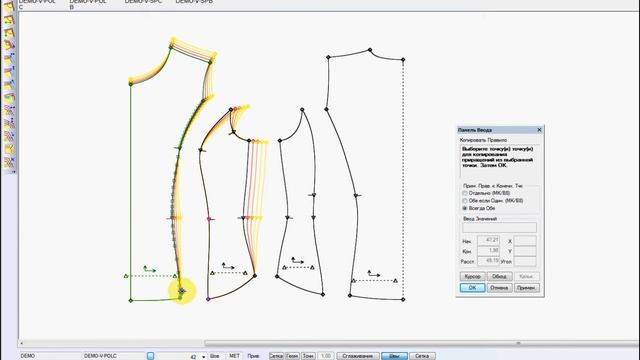The height and width of the screenshot is (360, 640).
Task: Open the left toolbar overflow chevron
Action: (13, 172)
